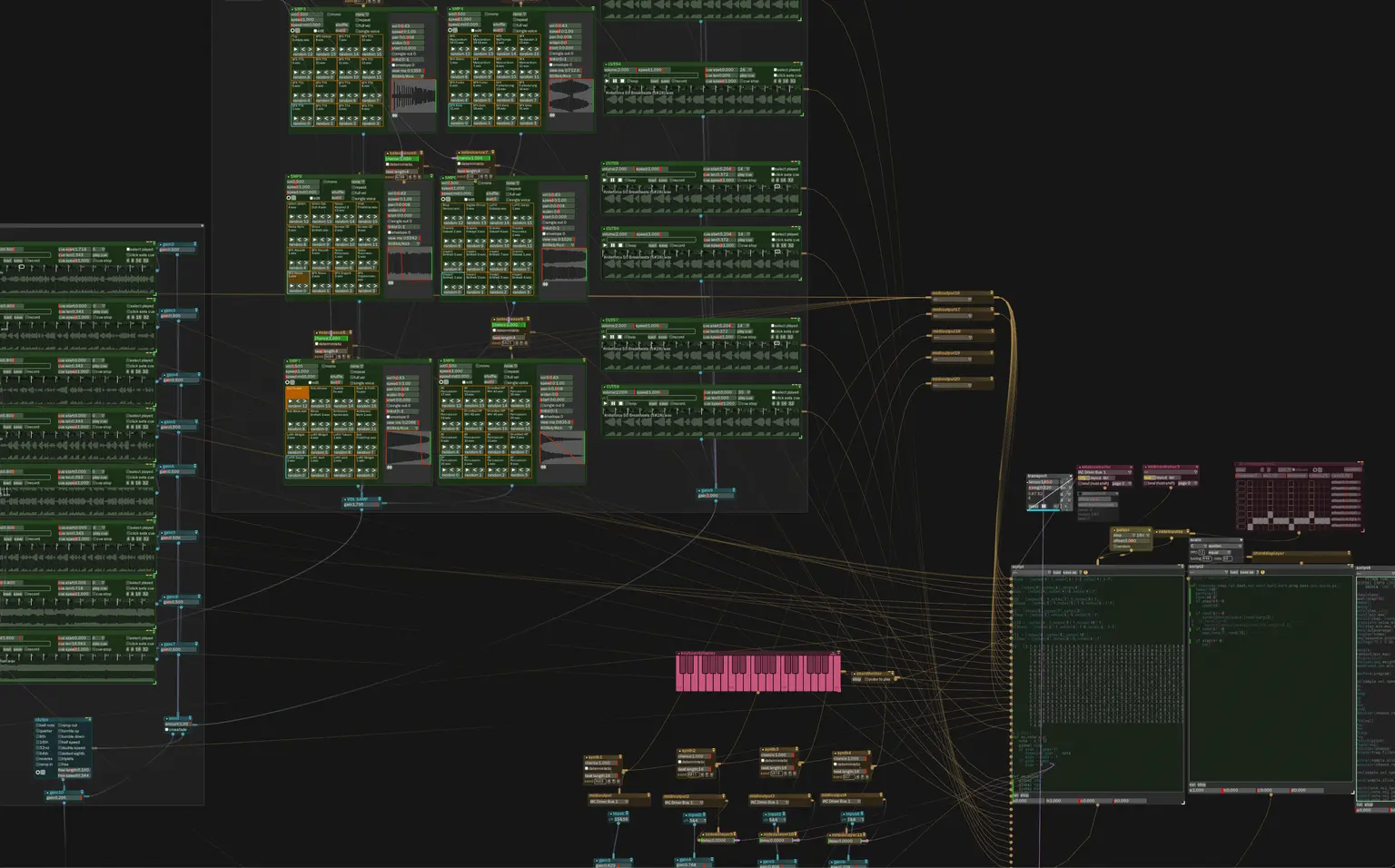The width and height of the screenshot is (1395, 868).
Task: Stop the CUTS8 sample player
Action: (622, 403)
